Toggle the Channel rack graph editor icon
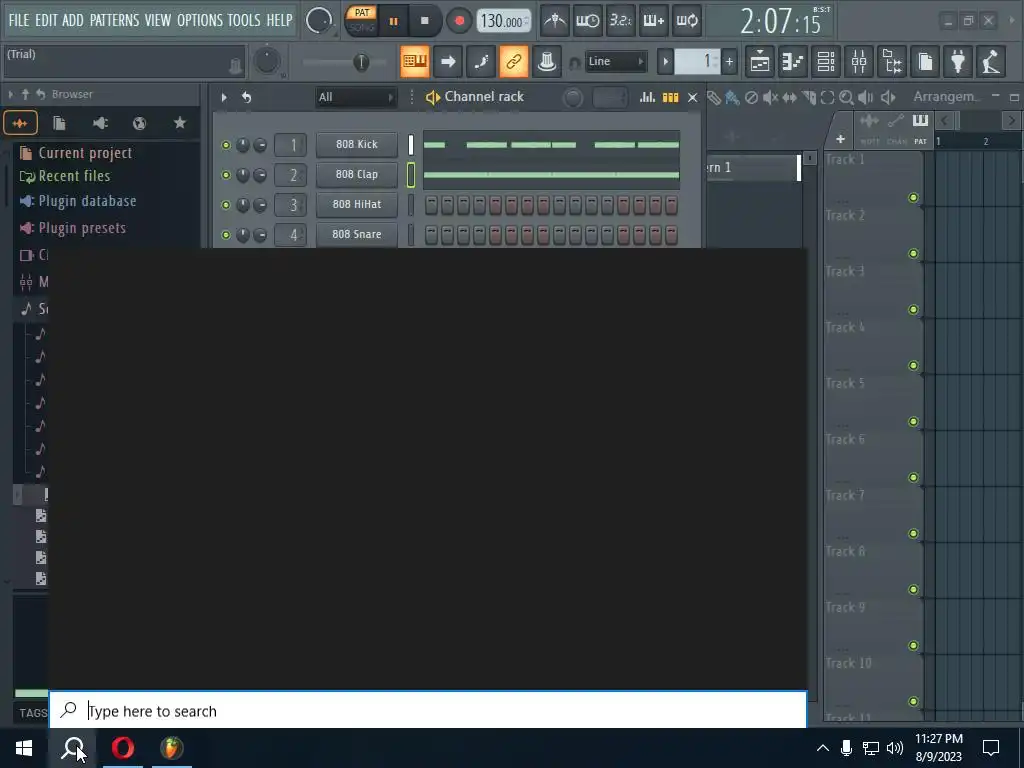This screenshot has width=1024, height=768. (647, 97)
